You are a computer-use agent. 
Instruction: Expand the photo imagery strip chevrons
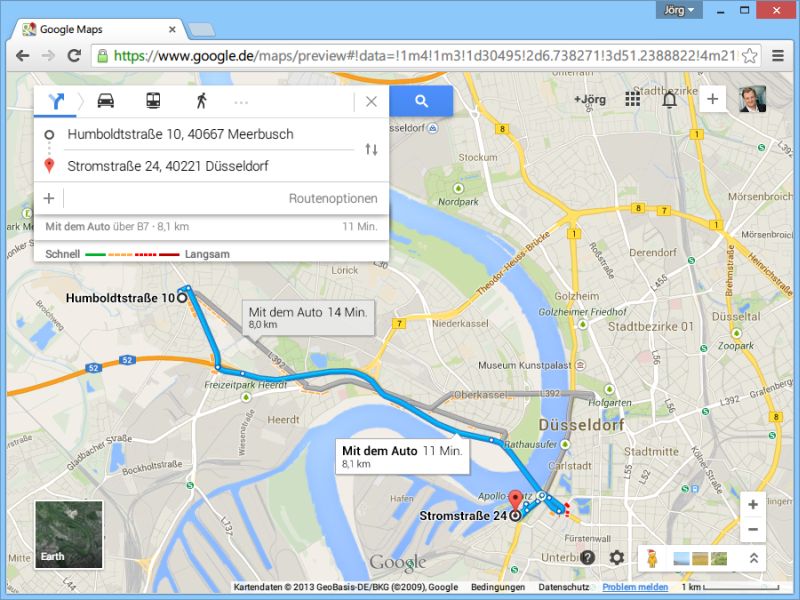click(754, 558)
